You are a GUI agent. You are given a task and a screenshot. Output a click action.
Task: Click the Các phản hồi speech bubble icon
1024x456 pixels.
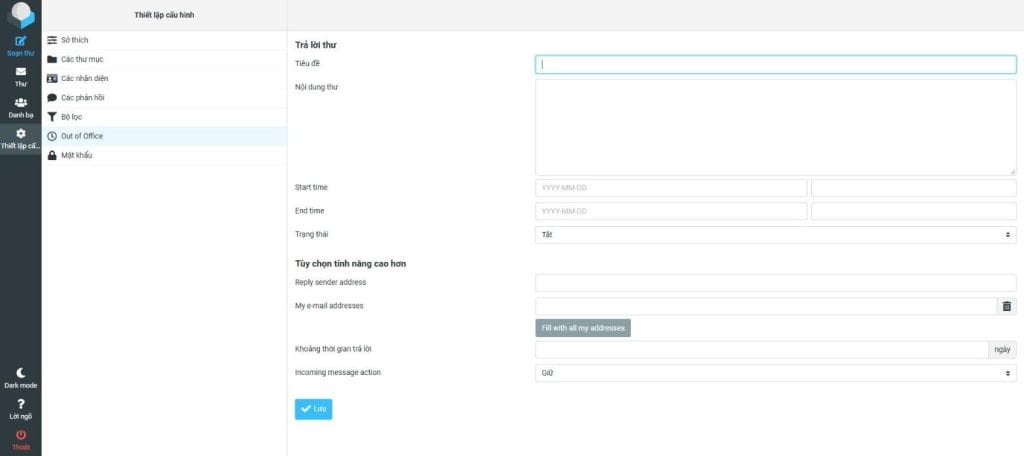point(52,97)
